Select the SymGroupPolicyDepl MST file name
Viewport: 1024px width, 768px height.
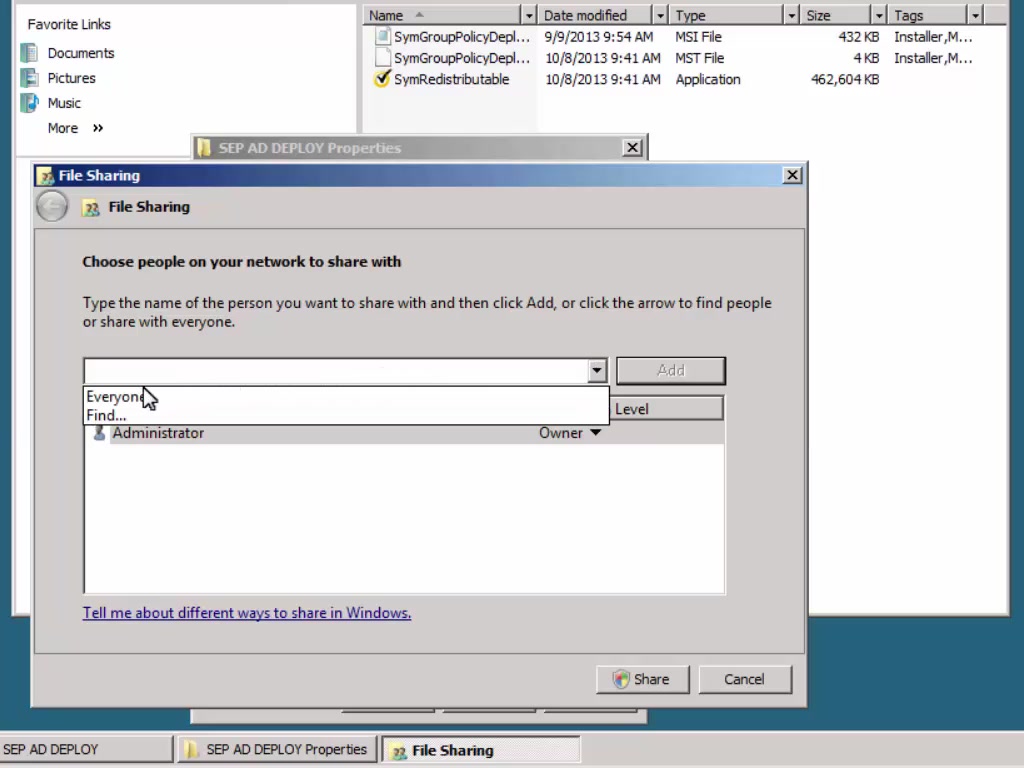(462, 58)
